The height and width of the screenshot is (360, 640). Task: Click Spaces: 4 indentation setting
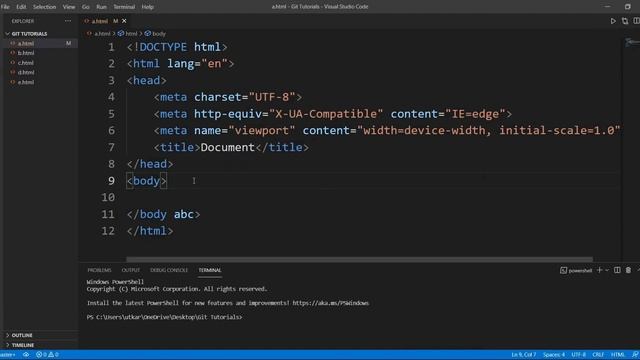(554, 355)
